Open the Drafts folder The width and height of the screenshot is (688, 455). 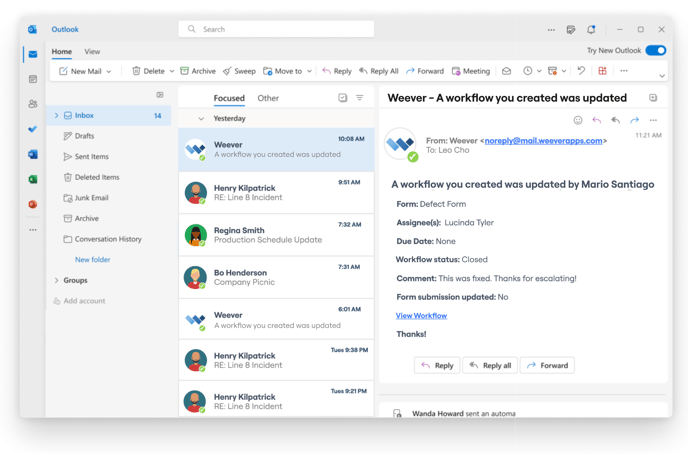pyautogui.click(x=84, y=136)
